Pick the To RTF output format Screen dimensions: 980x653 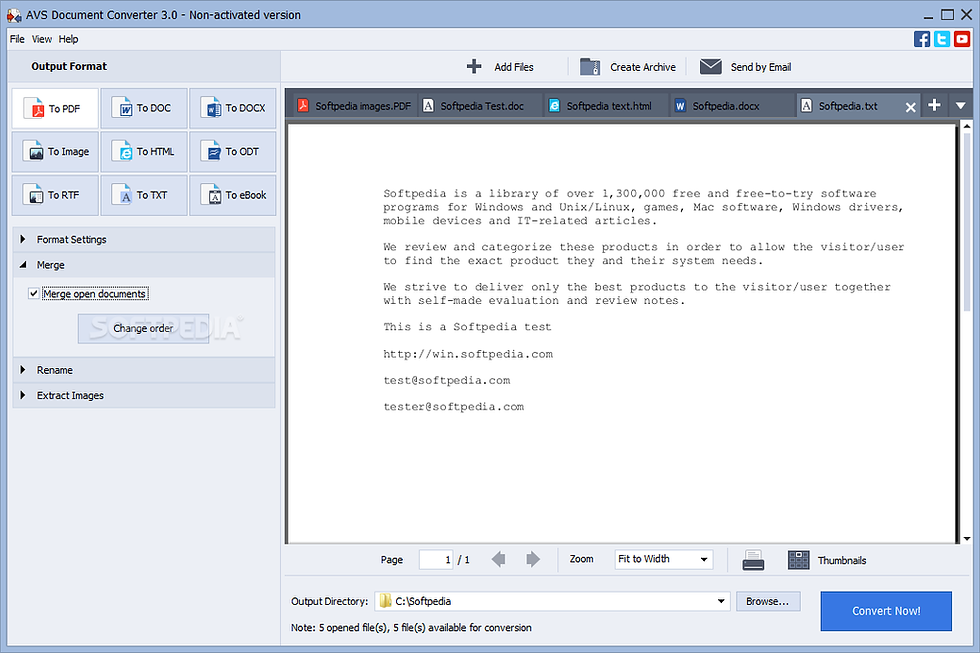(55, 195)
